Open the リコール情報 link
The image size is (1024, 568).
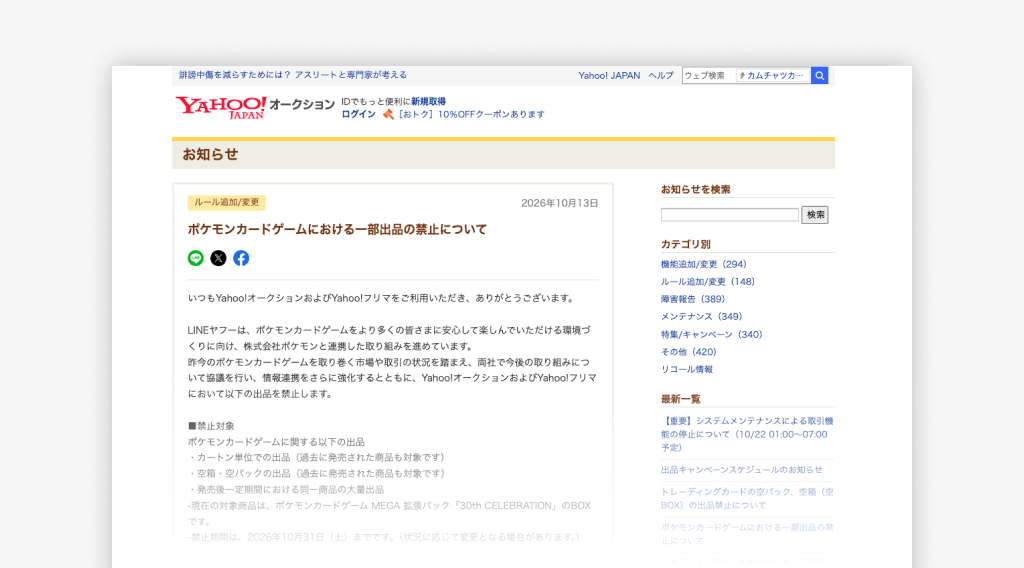(687, 370)
